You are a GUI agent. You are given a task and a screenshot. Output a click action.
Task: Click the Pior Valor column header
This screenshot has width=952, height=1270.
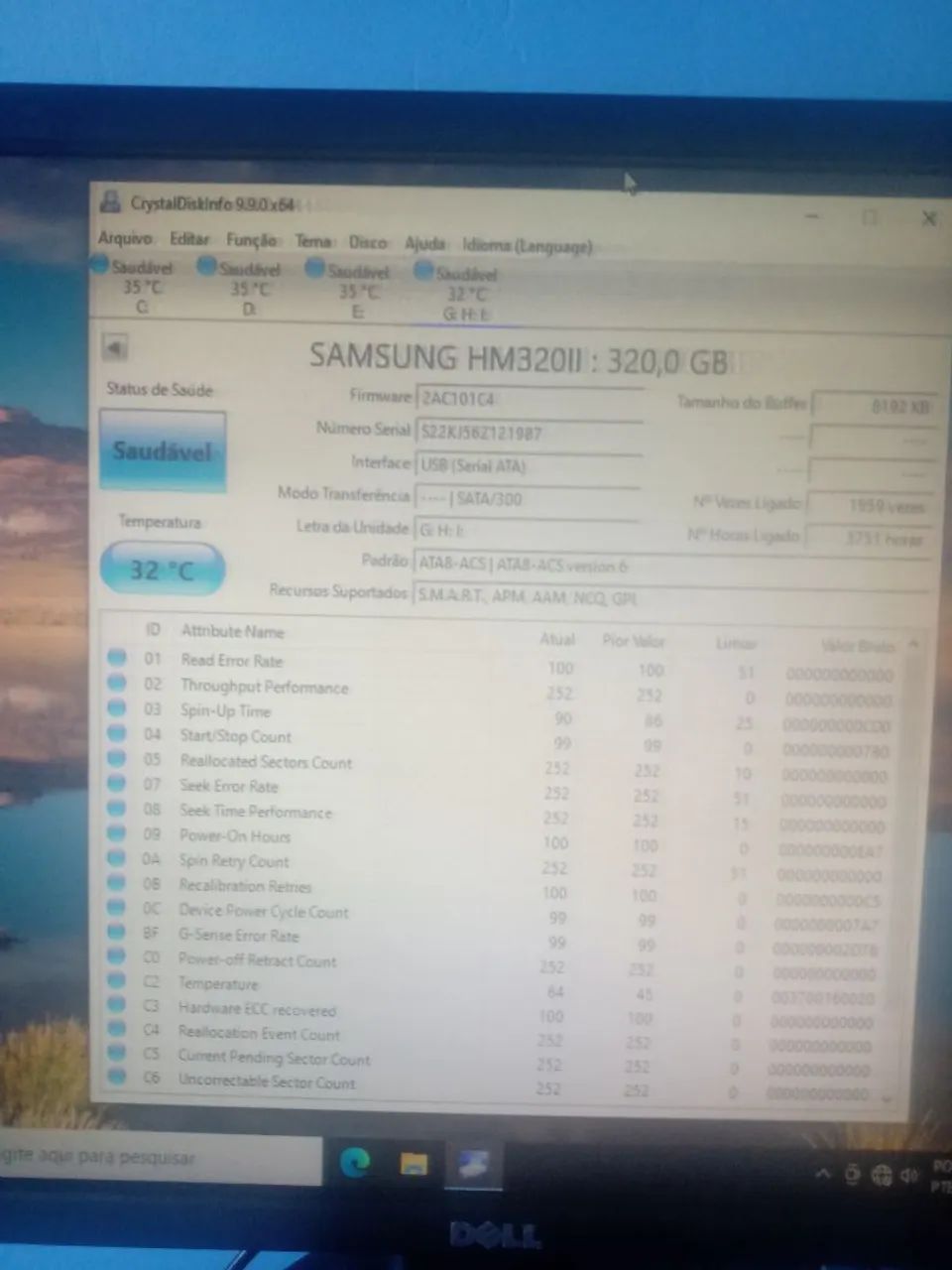point(634,641)
